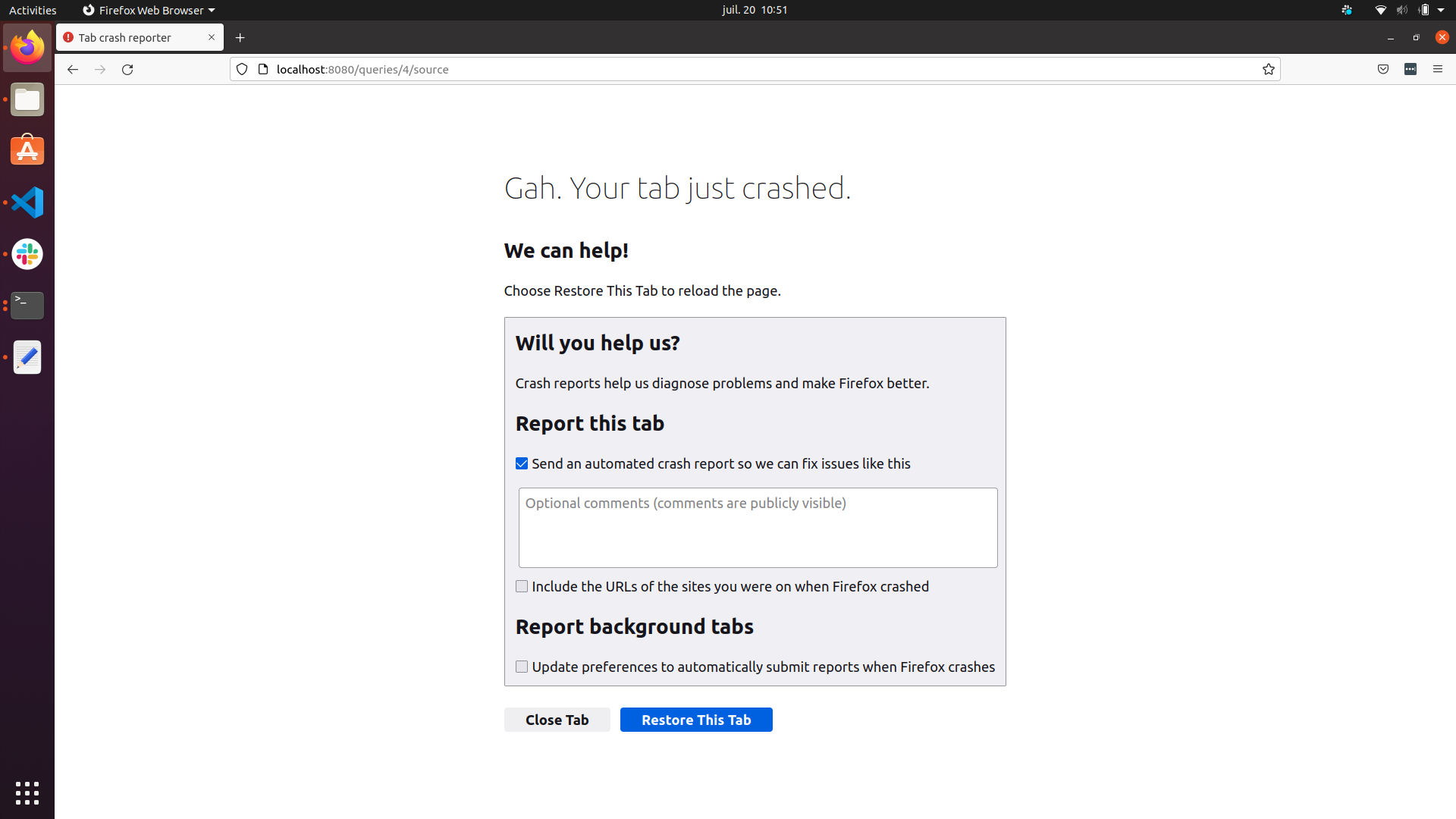The width and height of the screenshot is (1456, 819).
Task: Close the Firefox window
Action: (x=1442, y=37)
